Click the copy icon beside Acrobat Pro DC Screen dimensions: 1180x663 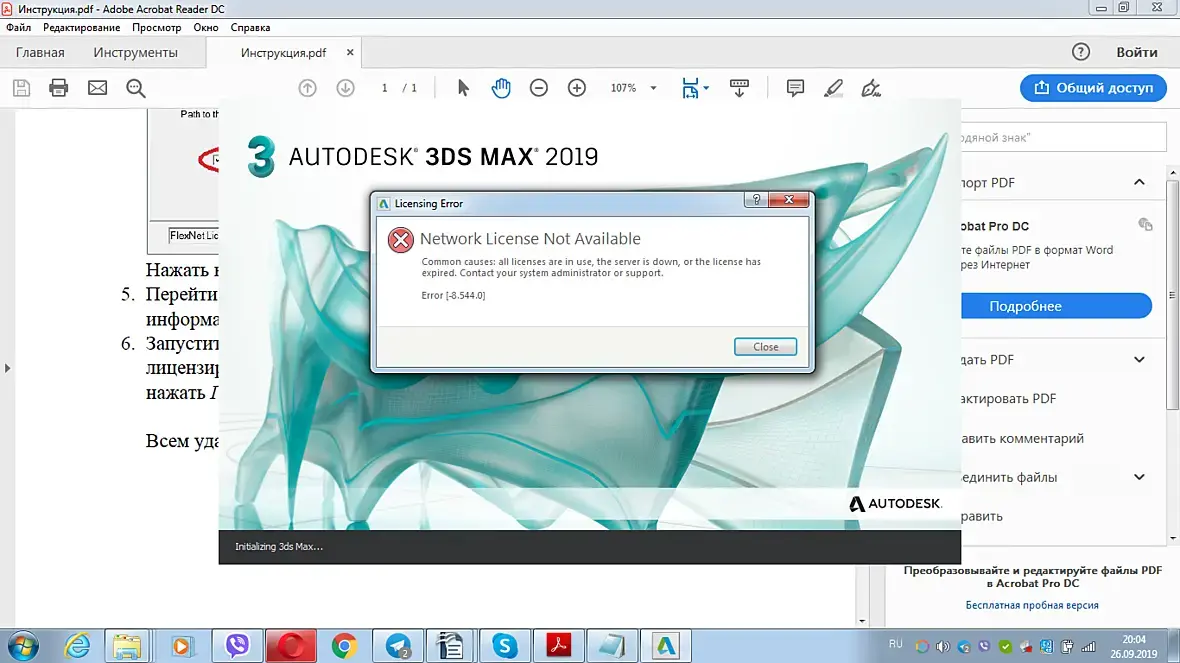[x=1145, y=224]
